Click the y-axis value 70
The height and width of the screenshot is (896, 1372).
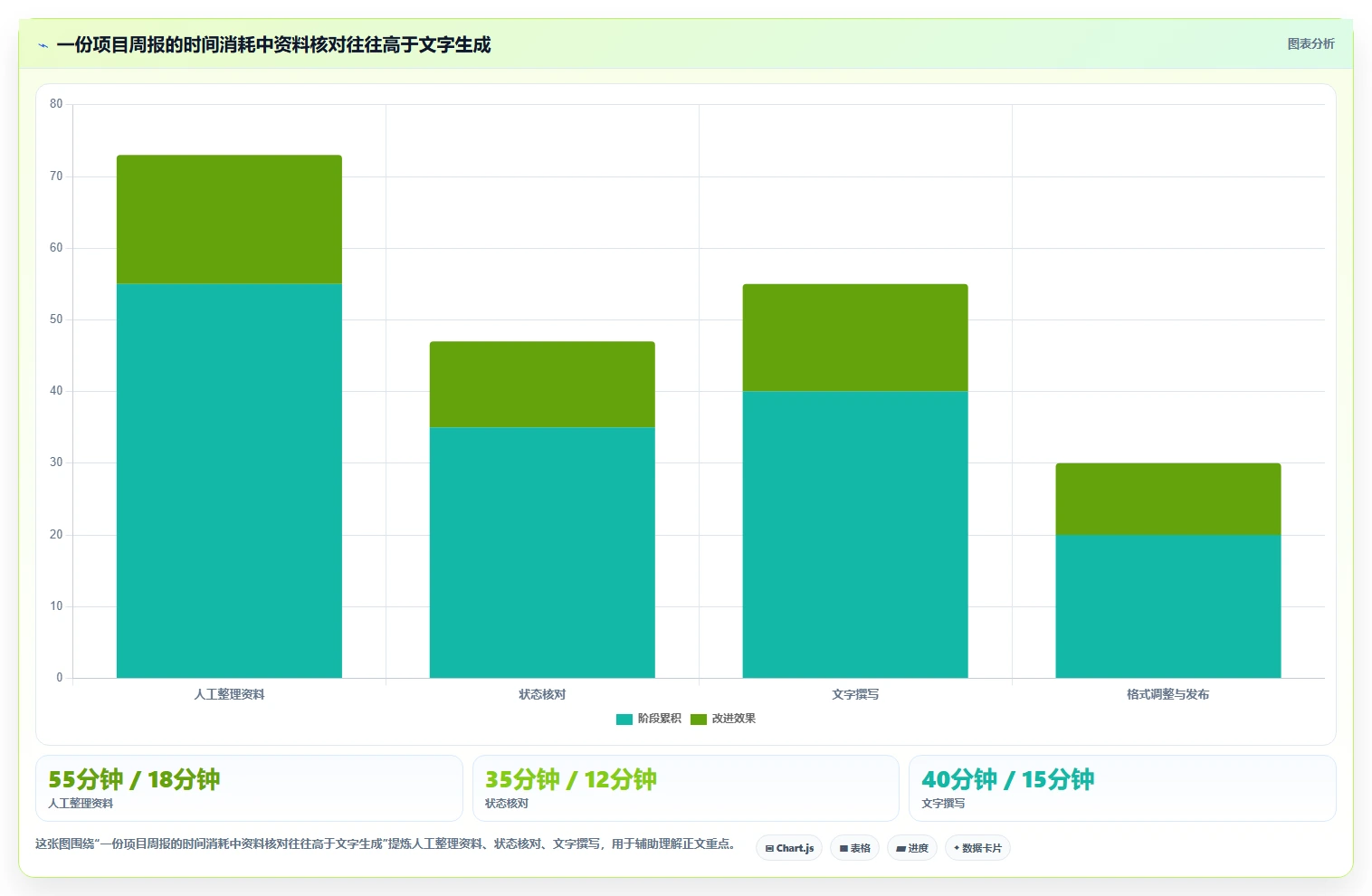pos(56,176)
